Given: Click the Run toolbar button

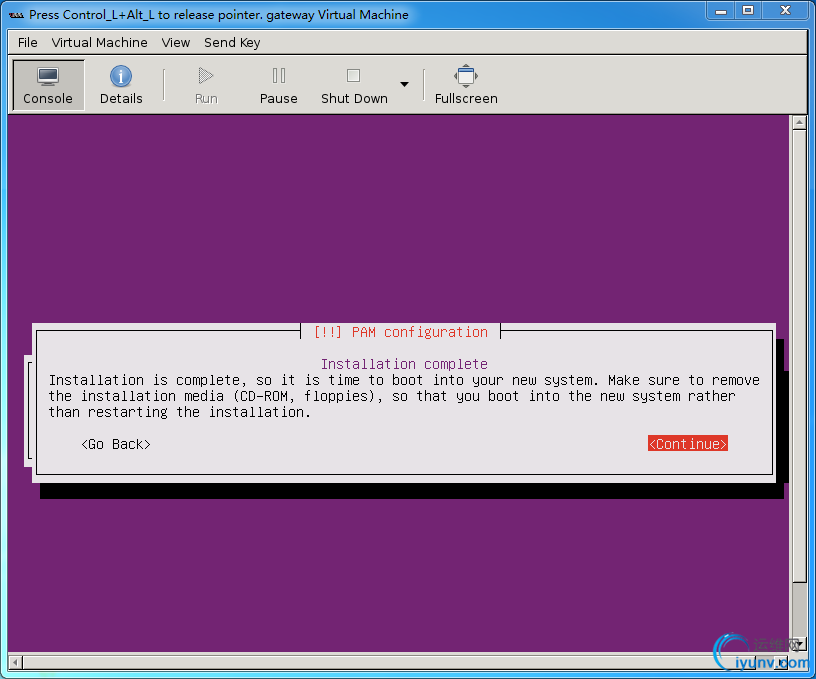Looking at the screenshot, I should click(206, 85).
